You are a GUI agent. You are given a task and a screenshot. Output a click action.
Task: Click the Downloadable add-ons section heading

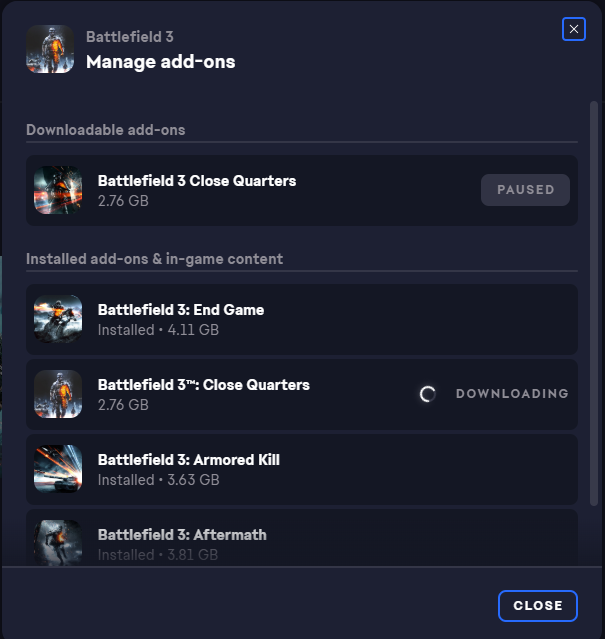pyautogui.click(x=106, y=130)
